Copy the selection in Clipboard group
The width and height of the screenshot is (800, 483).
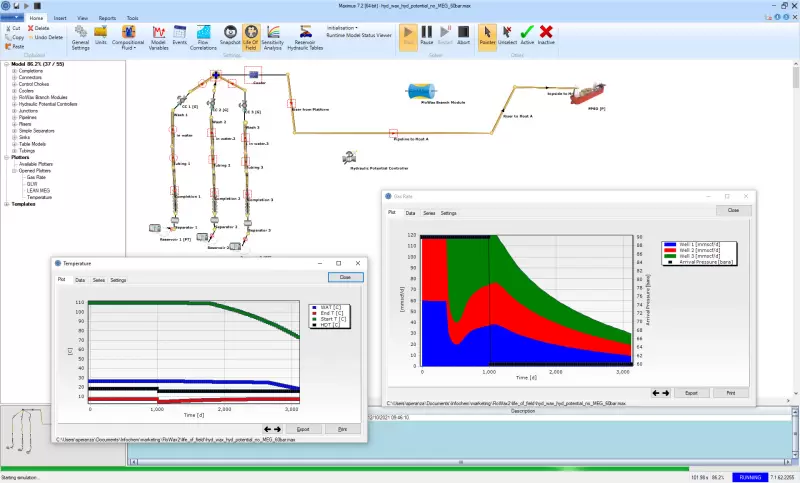pyautogui.click(x=15, y=37)
